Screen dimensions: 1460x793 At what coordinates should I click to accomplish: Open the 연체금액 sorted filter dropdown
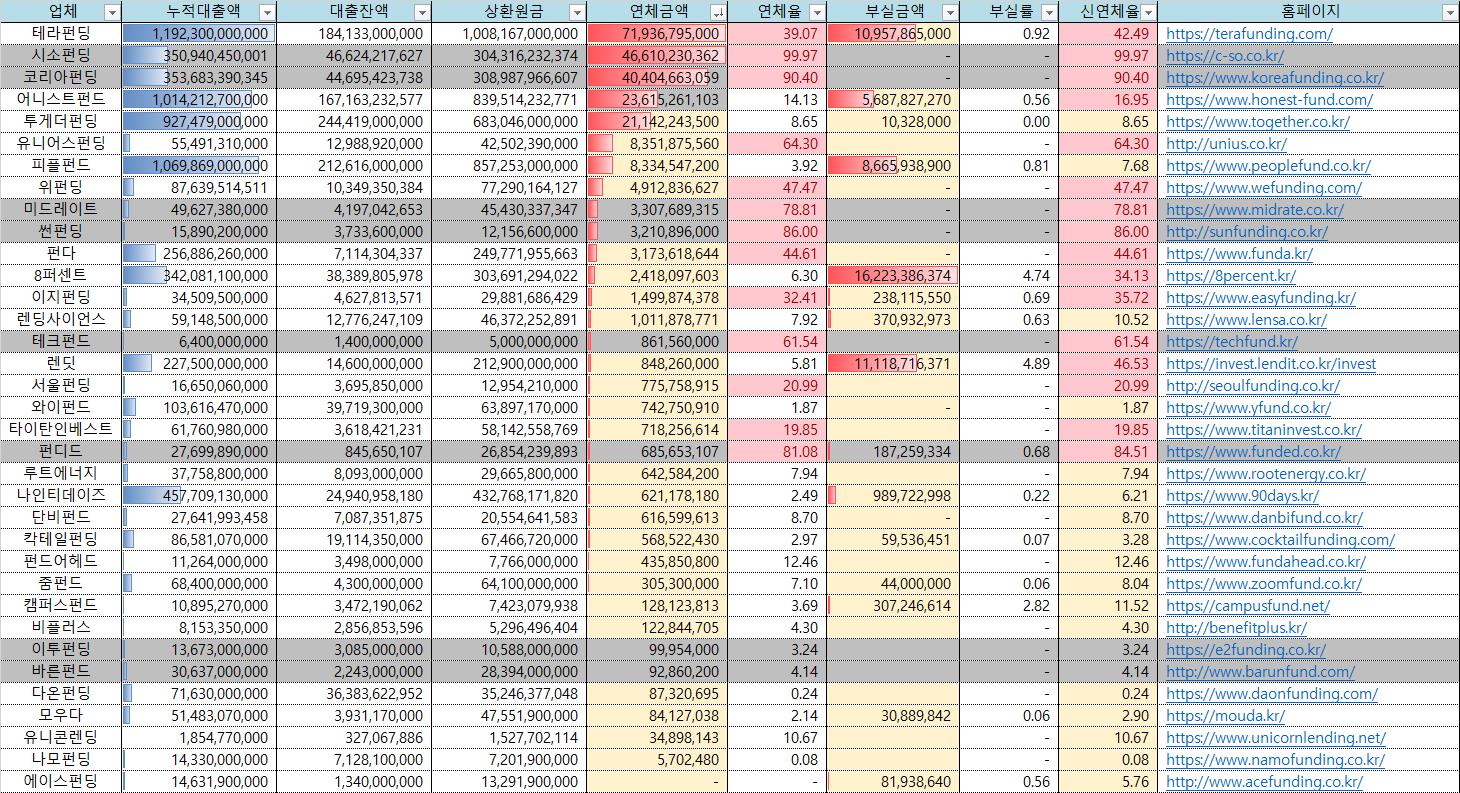coord(718,12)
